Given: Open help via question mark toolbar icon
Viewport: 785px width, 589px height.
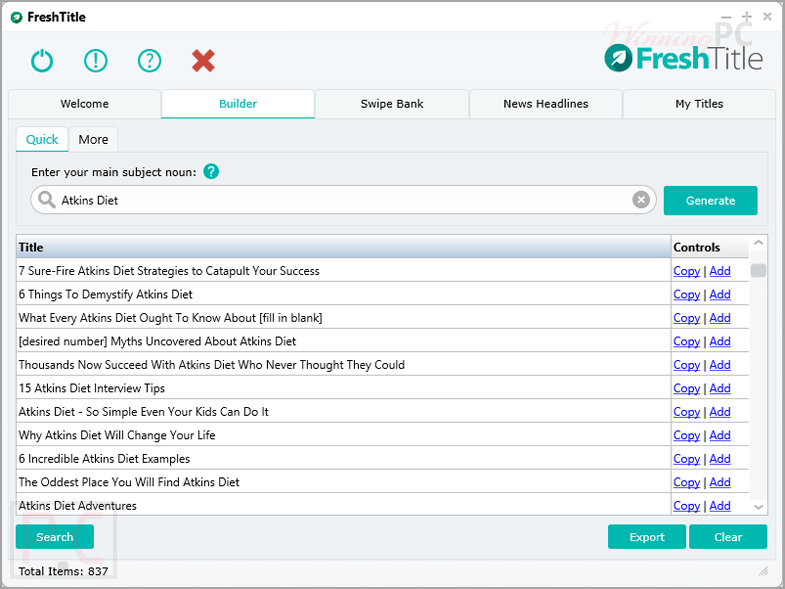Looking at the screenshot, I should click(149, 61).
